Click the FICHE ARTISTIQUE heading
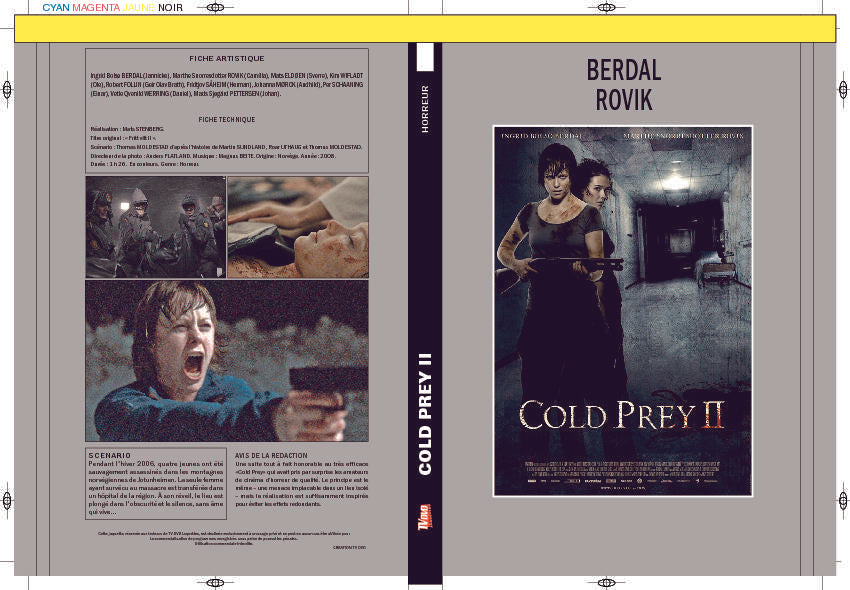Screen dimensions: 850x590 click(x=228, y=58)
